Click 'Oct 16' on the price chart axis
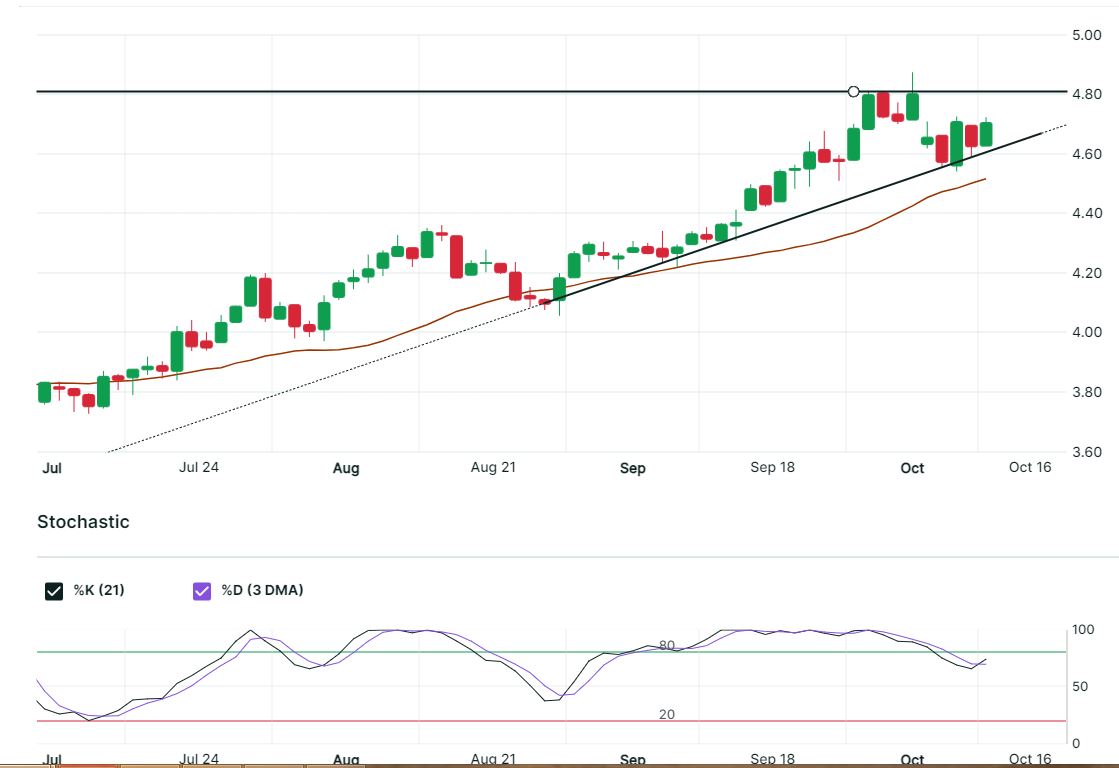The width and height of the screenshot is (1119, 768). point(1030,468)
